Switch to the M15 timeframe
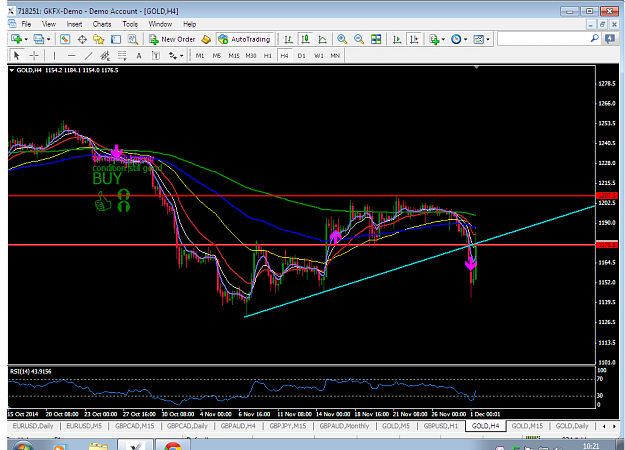625x450 pixels. (234, 56)
